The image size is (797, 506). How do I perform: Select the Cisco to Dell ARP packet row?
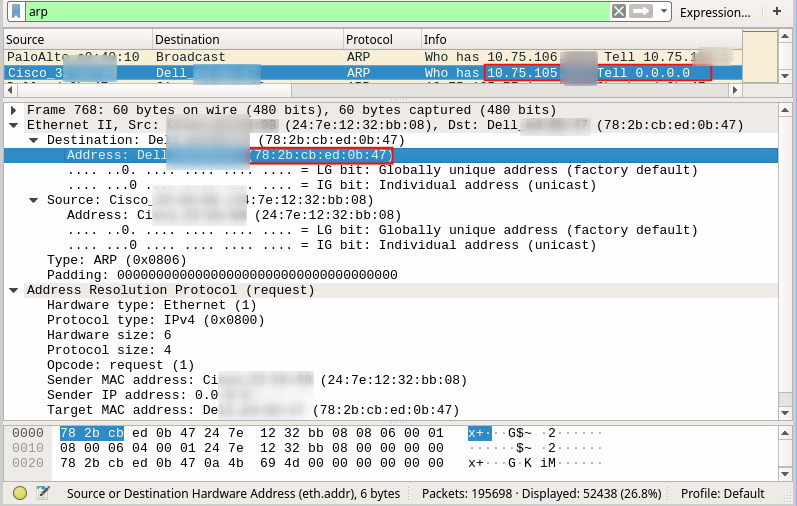click(373, 73)
